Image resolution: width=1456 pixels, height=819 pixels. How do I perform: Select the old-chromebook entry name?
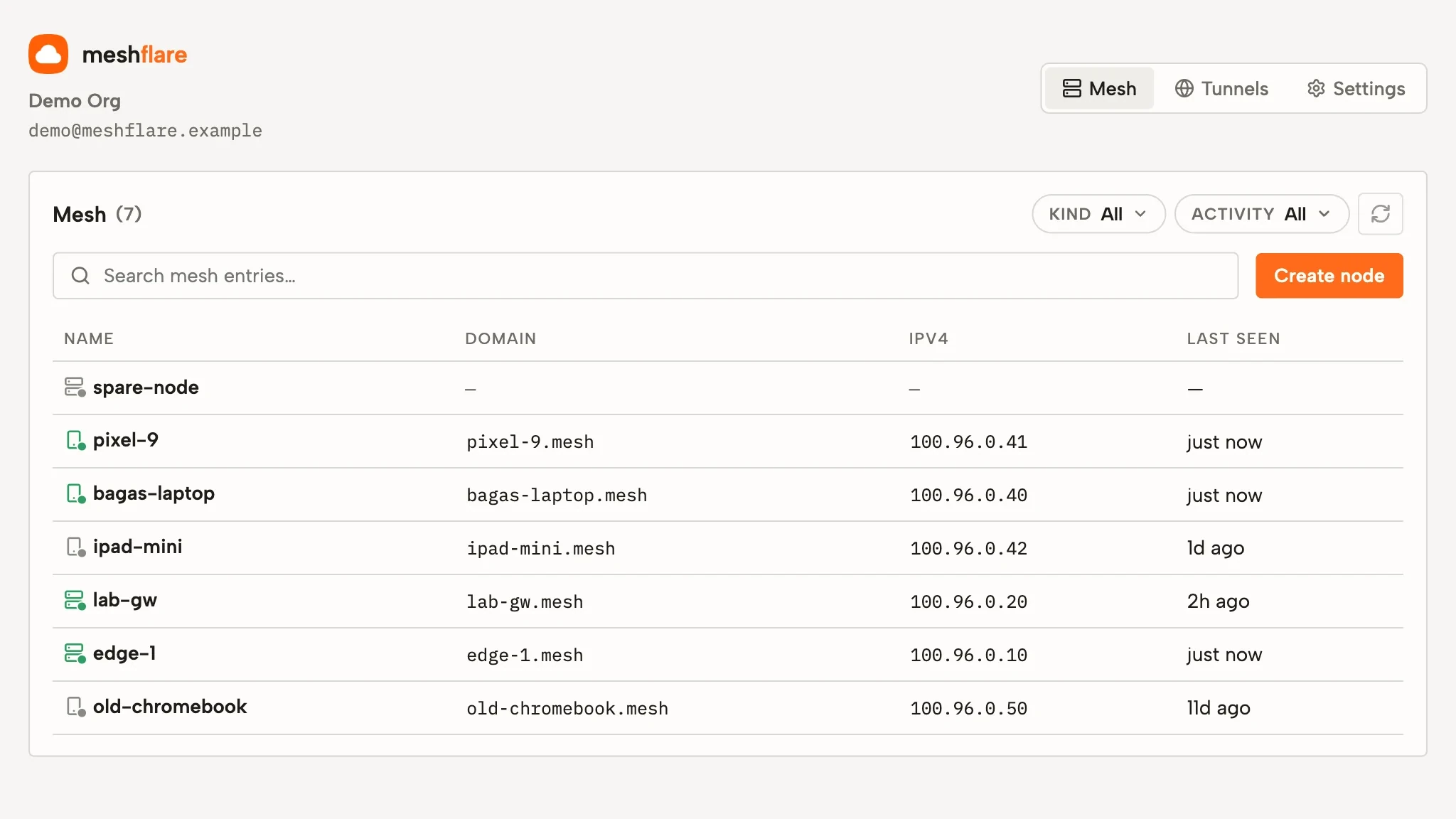[170, 707]
